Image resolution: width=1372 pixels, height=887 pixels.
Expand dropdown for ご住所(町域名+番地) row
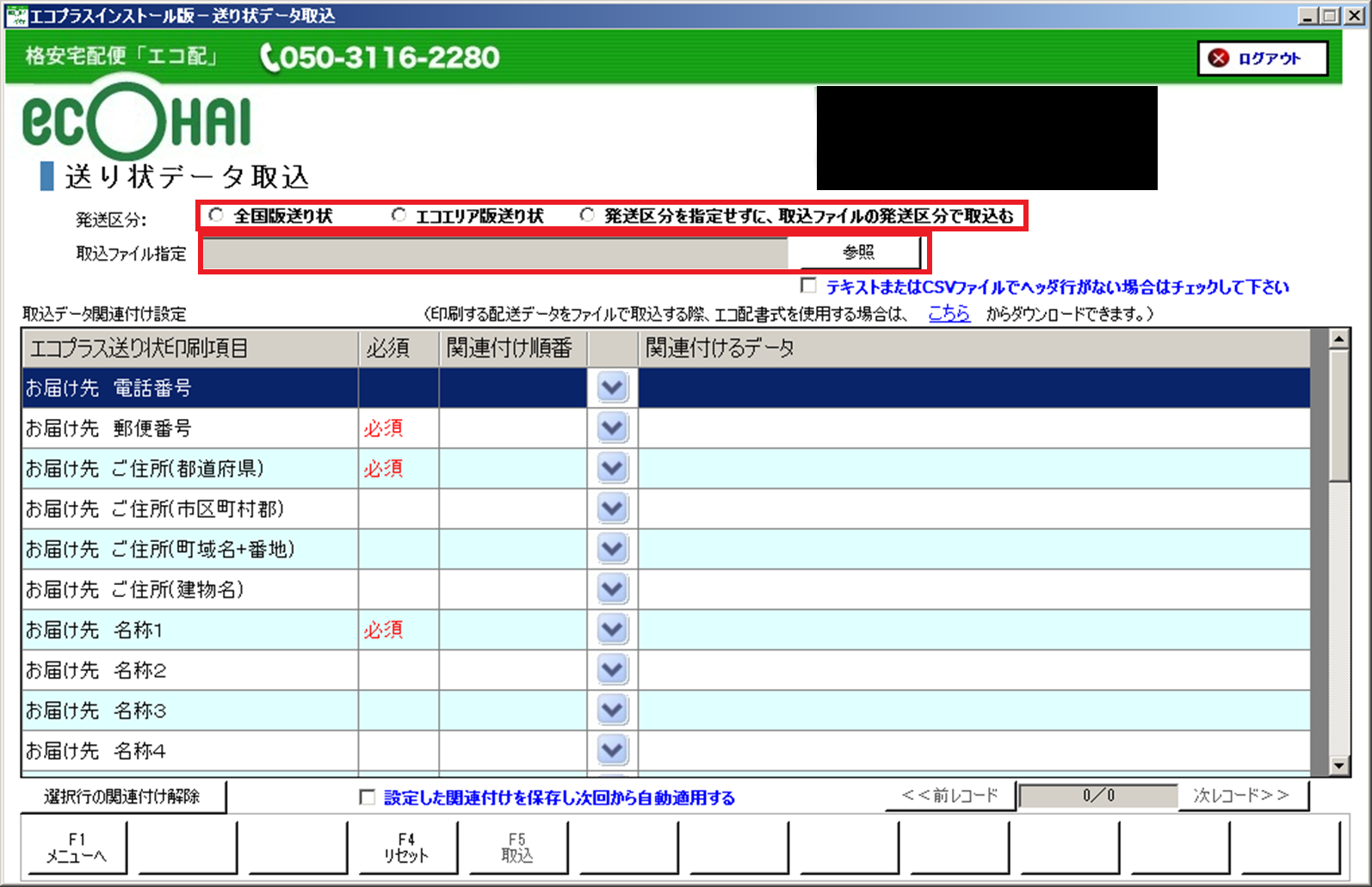tap(612, 548)
